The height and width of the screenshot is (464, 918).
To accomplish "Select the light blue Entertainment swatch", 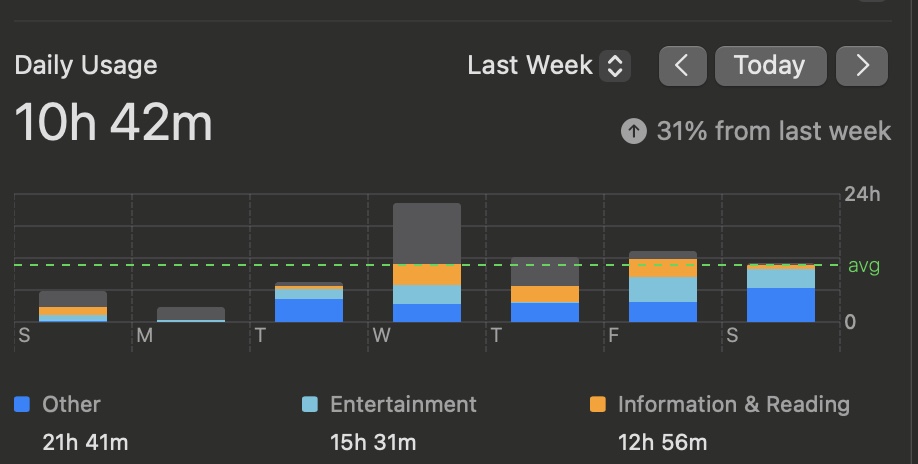I will coord(310,404).
